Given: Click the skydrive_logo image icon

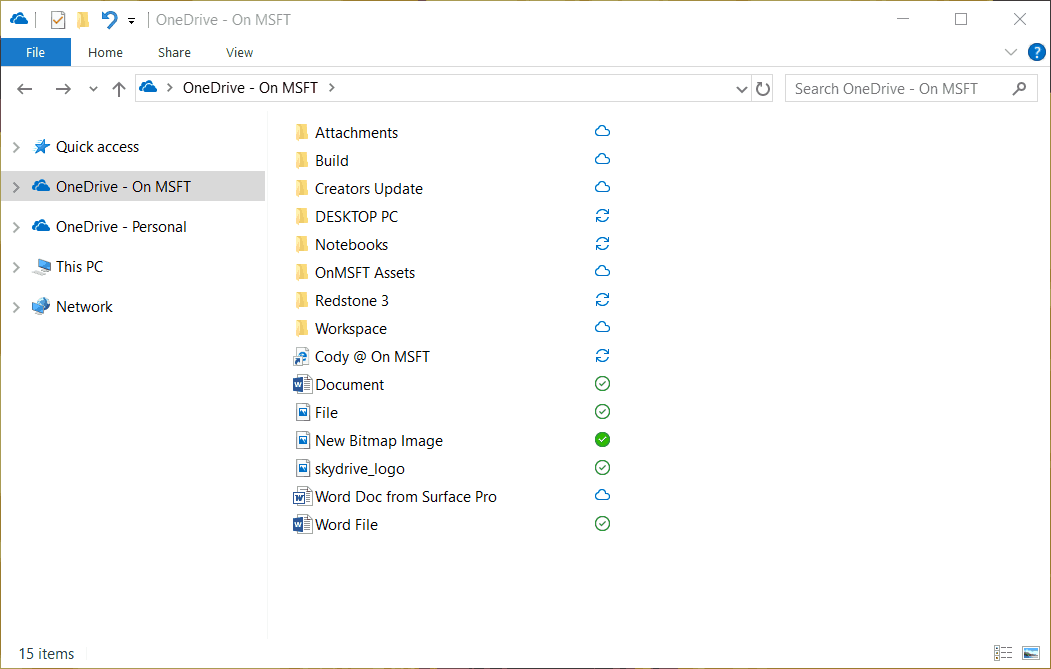Looking at the screenshot, I should [303, 468].
